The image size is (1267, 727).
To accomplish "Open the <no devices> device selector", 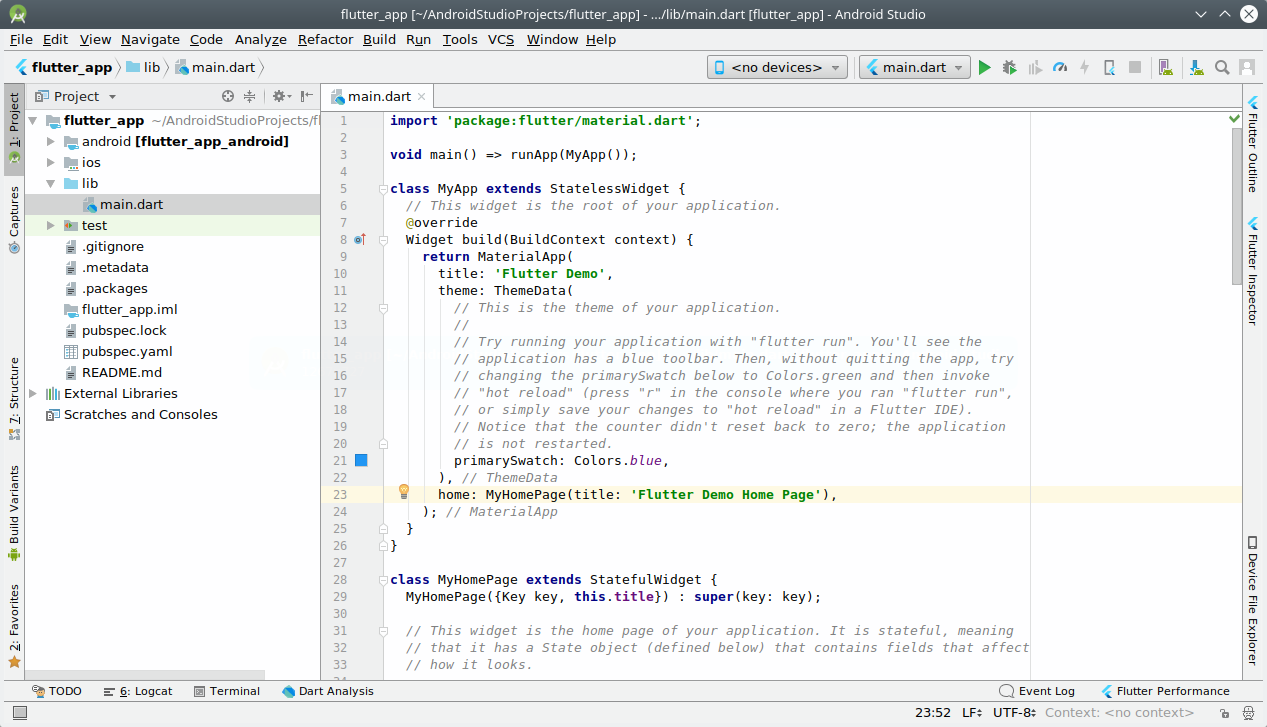I will point(776,67).
